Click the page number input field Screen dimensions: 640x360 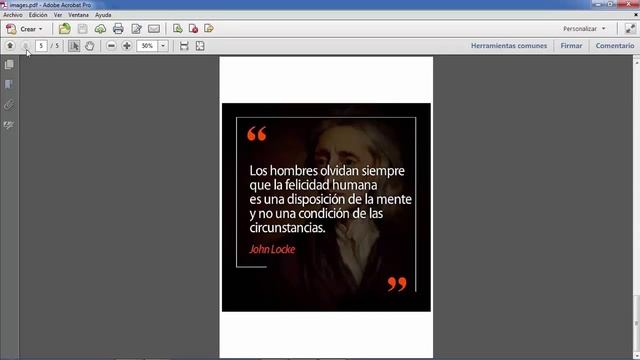[41, 46]
